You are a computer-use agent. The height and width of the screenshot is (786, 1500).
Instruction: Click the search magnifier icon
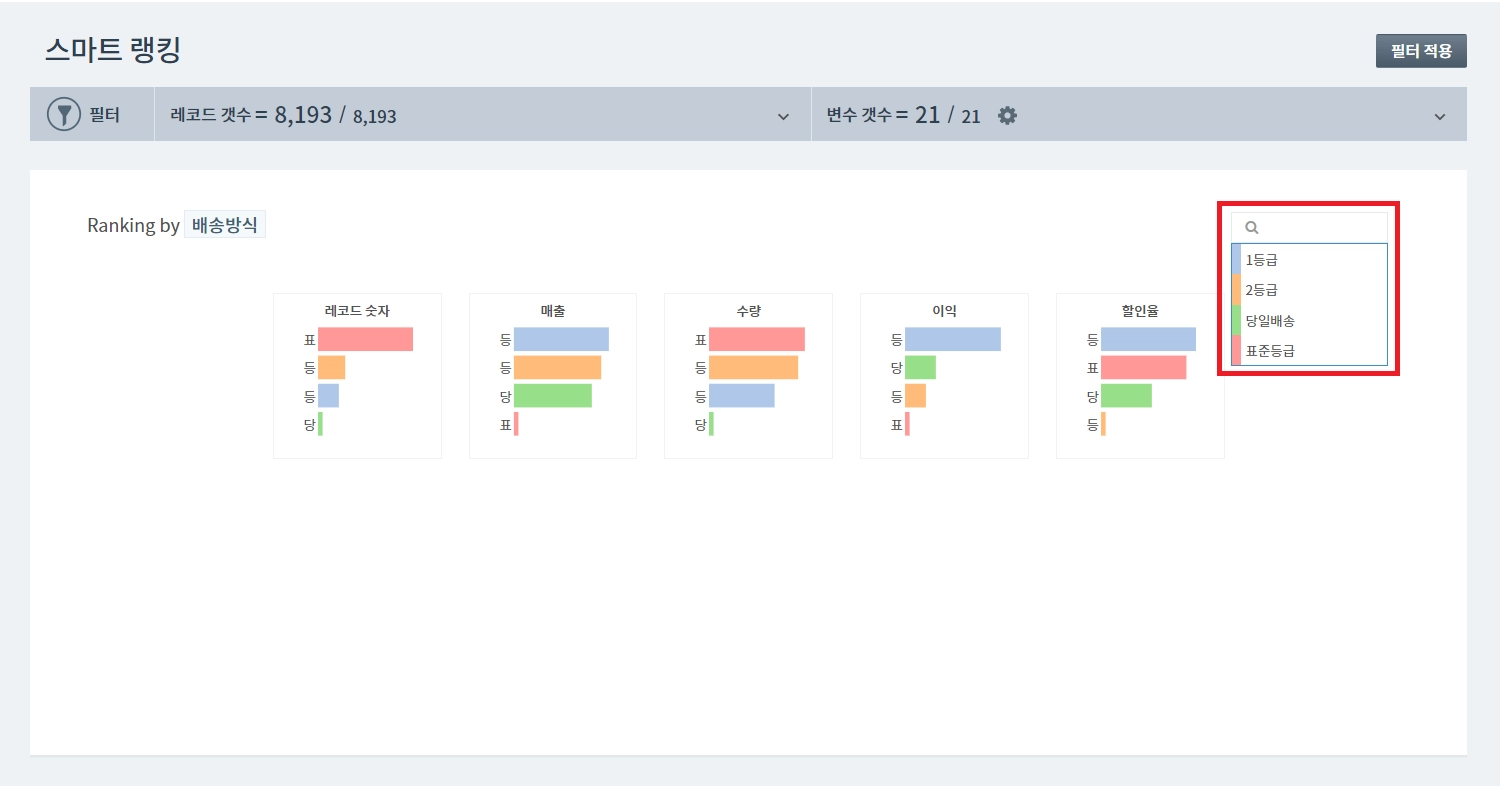click(1250, 228)
